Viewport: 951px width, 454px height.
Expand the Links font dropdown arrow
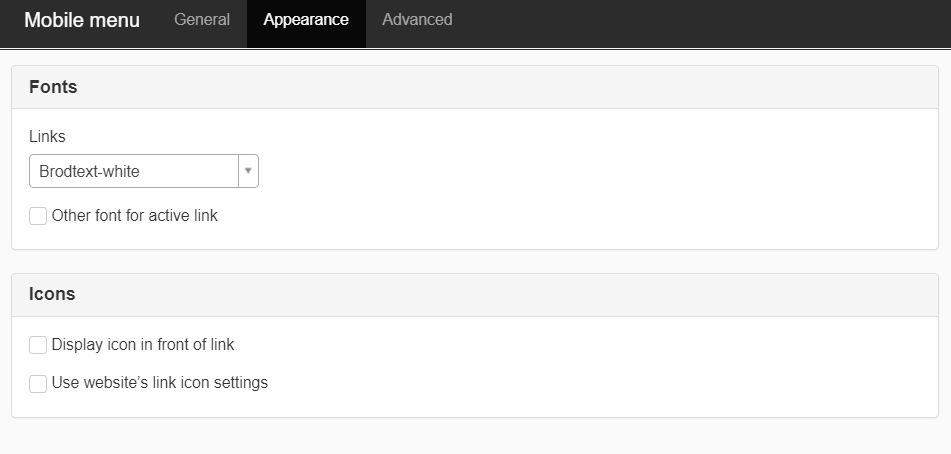pos(248,171)
